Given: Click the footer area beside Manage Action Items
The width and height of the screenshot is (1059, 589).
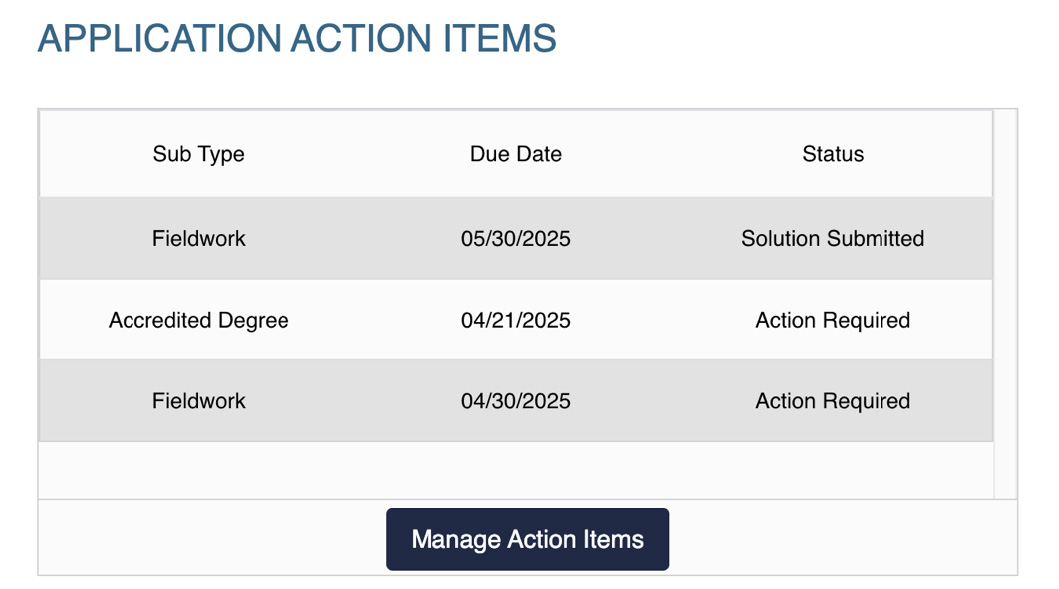Looking at the screenshot, I should pyautogui.click(x=843, y=538).
